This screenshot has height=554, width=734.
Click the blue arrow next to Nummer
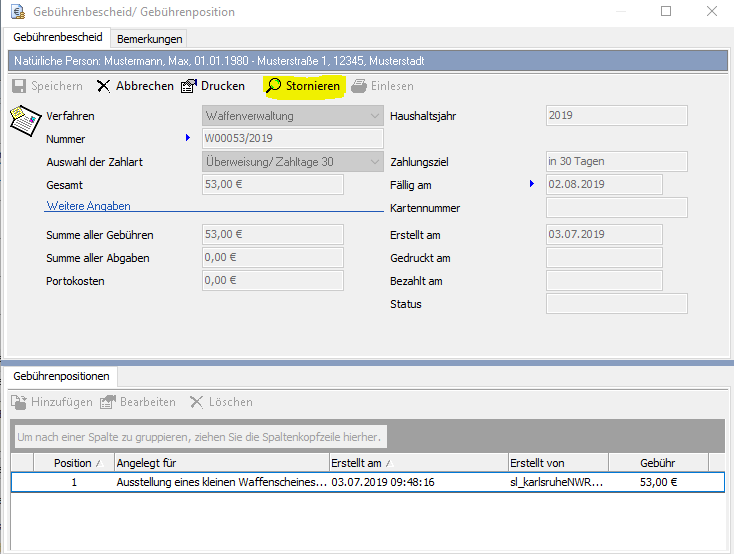188,138
